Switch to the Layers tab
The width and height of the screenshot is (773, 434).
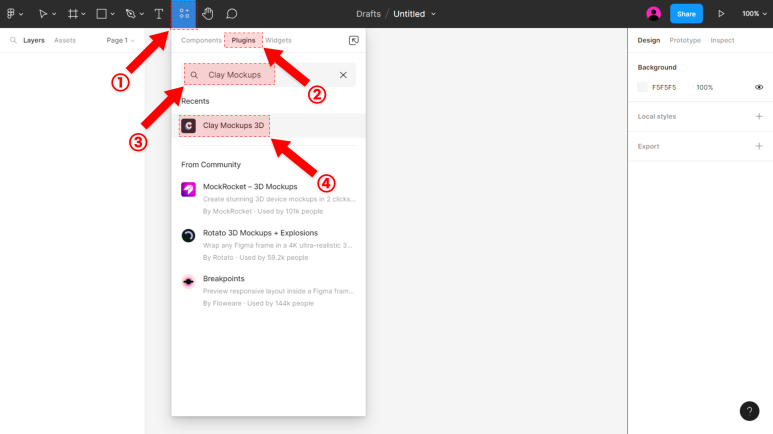click(34, 40)
